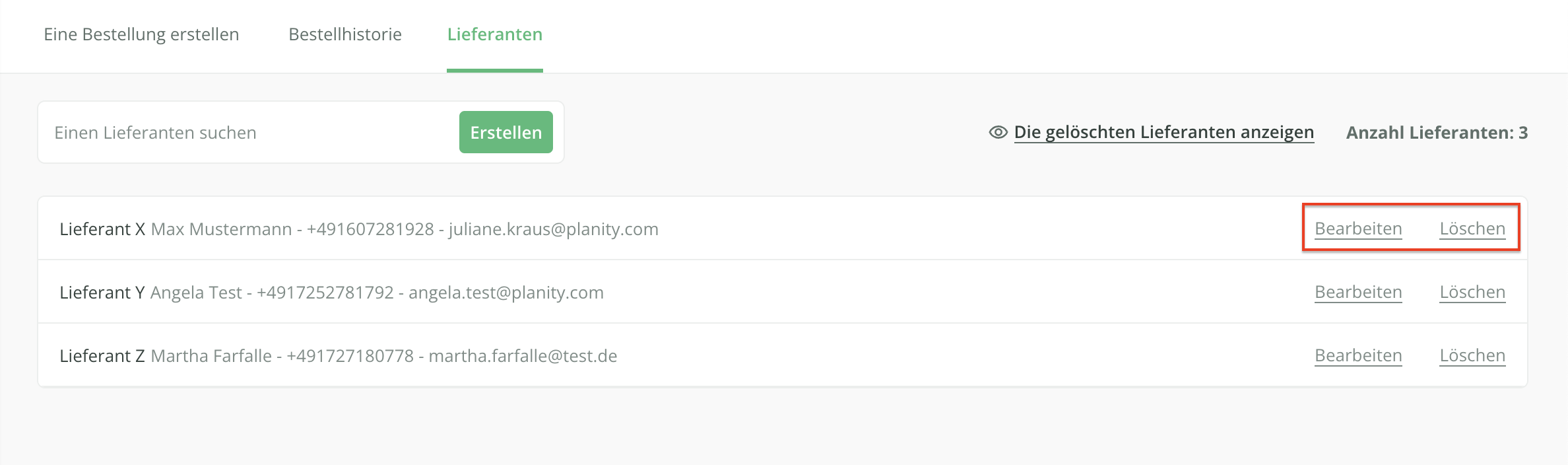Click the email martha.farfalle@test.de

[x=523, y=356]
